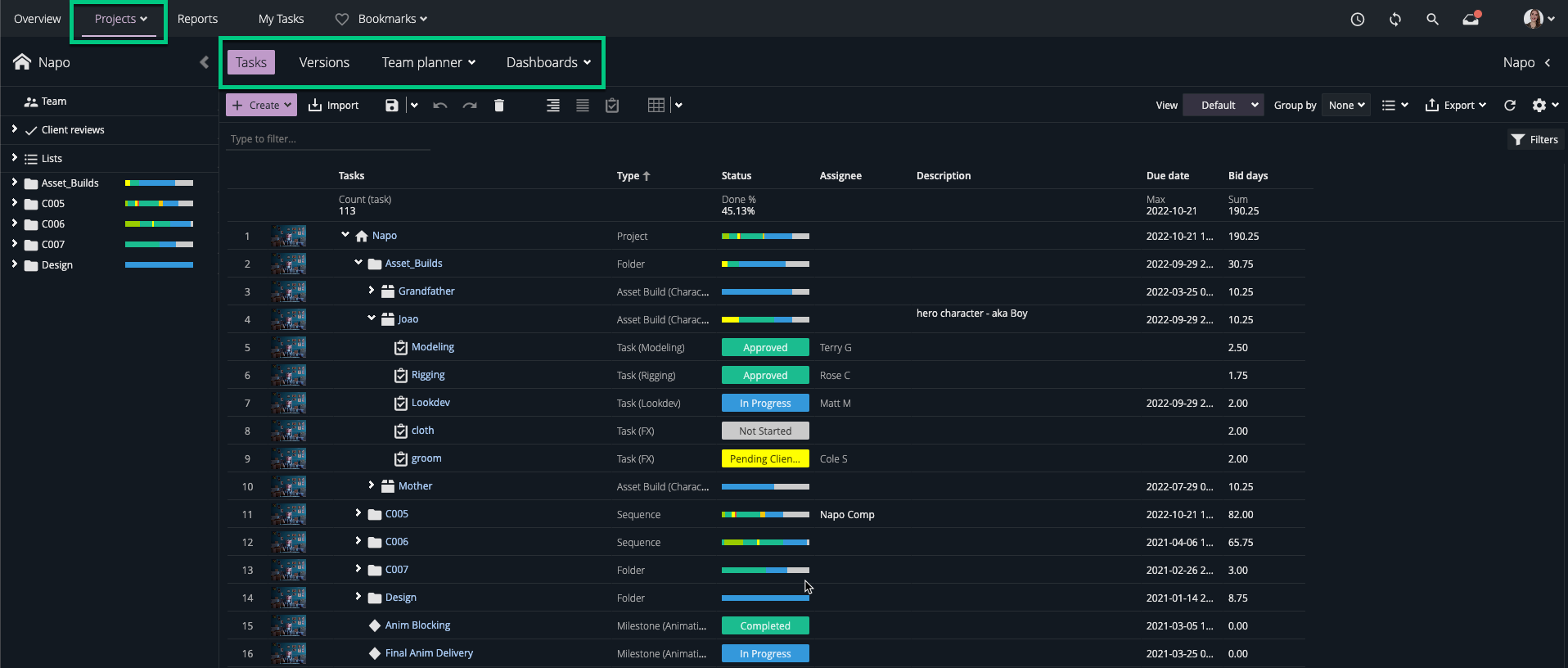Click the Approved status on Modeling task
The width and height of the screenshot is (1568, 668).
click(765, 347)
